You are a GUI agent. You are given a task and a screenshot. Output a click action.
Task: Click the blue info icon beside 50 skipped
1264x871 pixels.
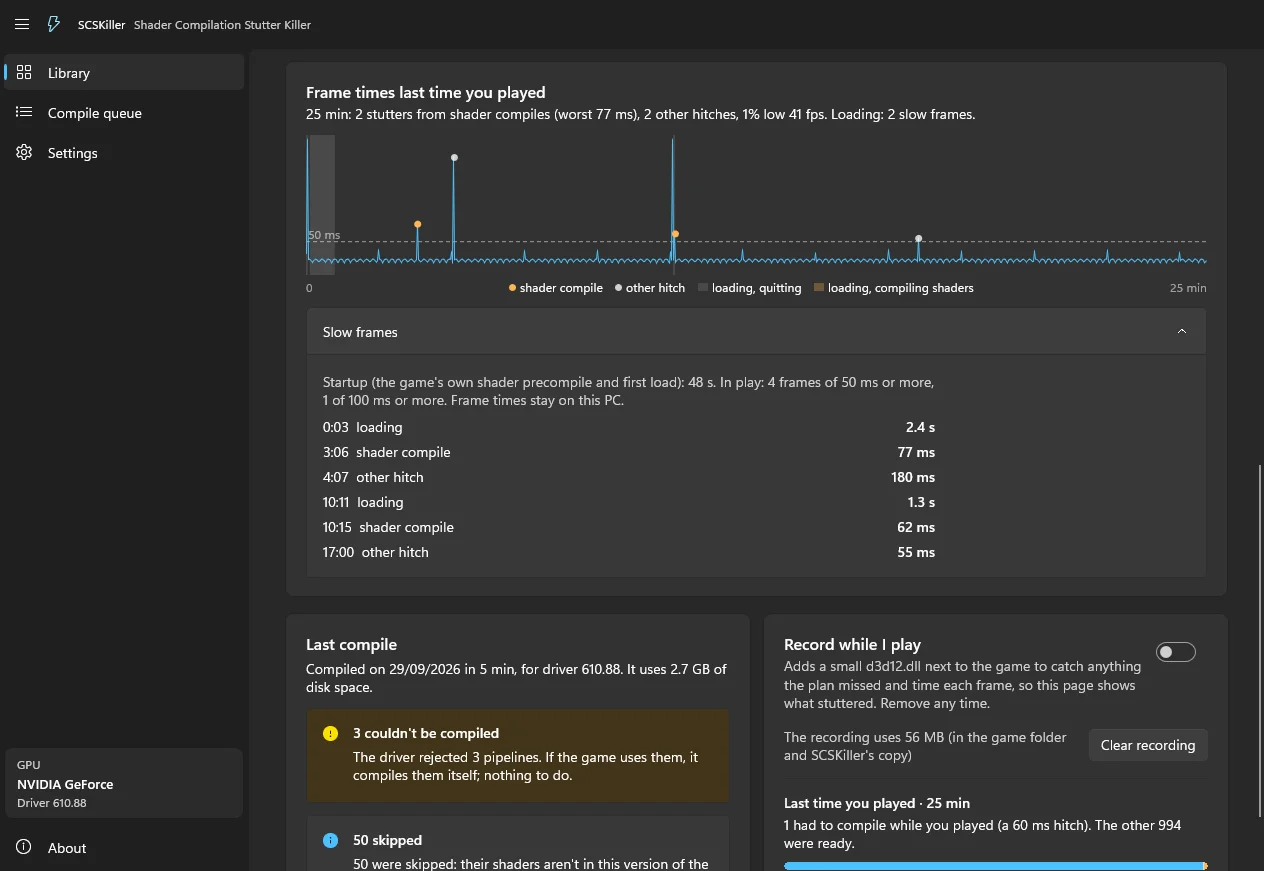click(x=331, y=840)
